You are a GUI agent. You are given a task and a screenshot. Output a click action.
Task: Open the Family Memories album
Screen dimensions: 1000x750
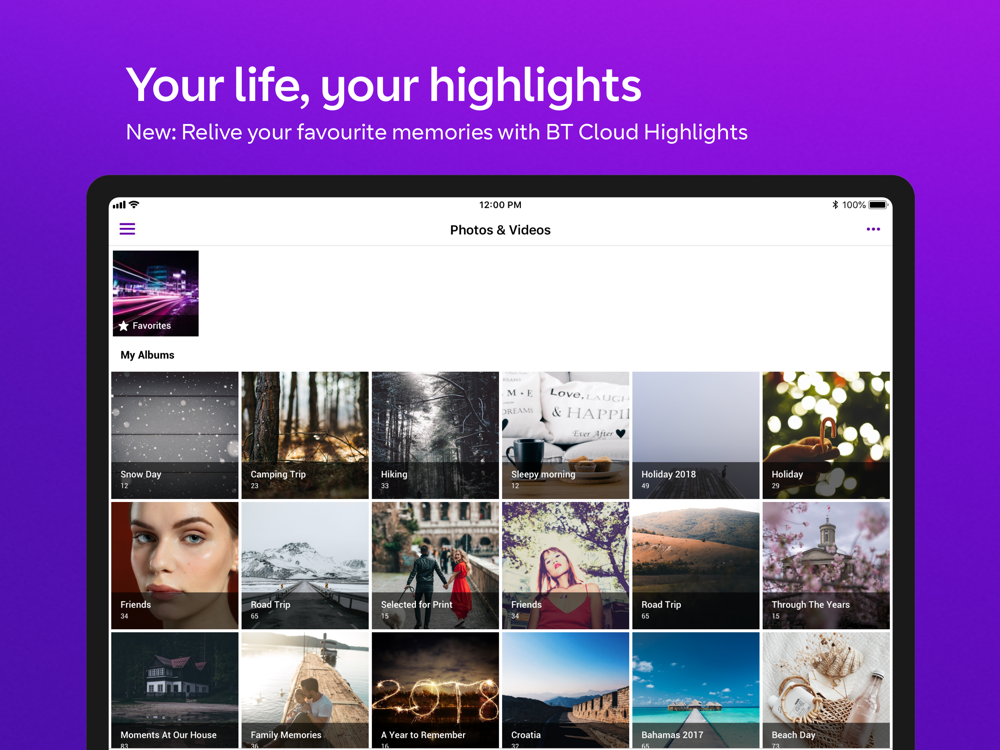[x=305, y=691]
